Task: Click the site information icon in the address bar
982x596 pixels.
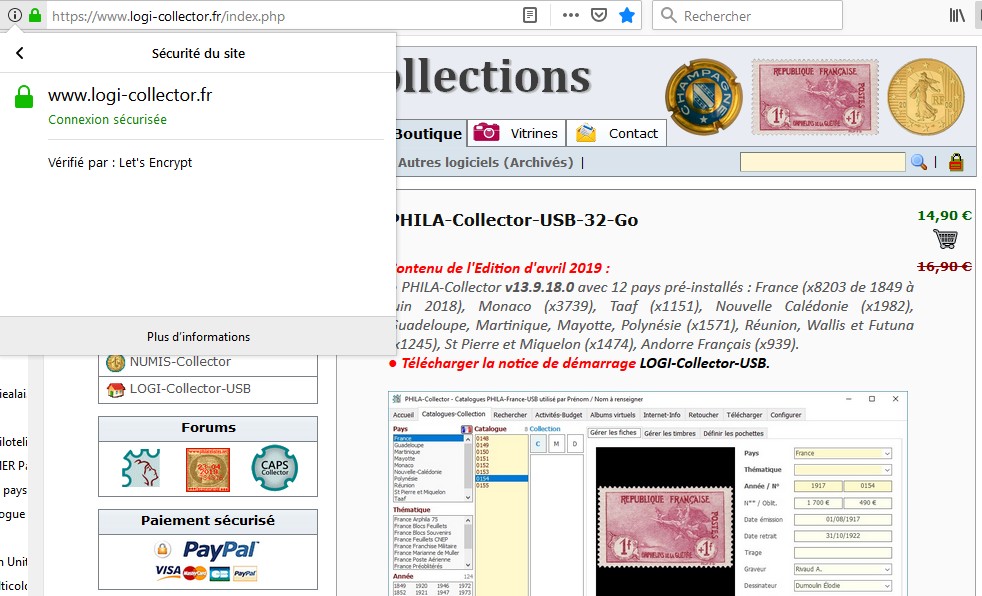Action: click(x=15, y=16)
